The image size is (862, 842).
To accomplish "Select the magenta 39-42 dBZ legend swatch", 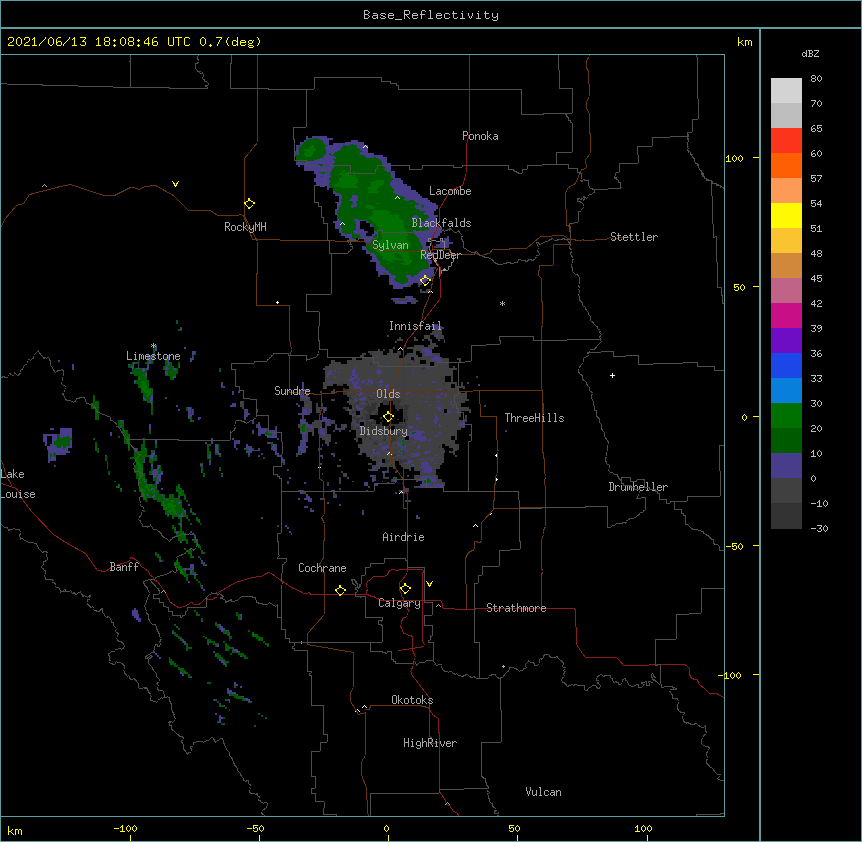I will [786, 315].
